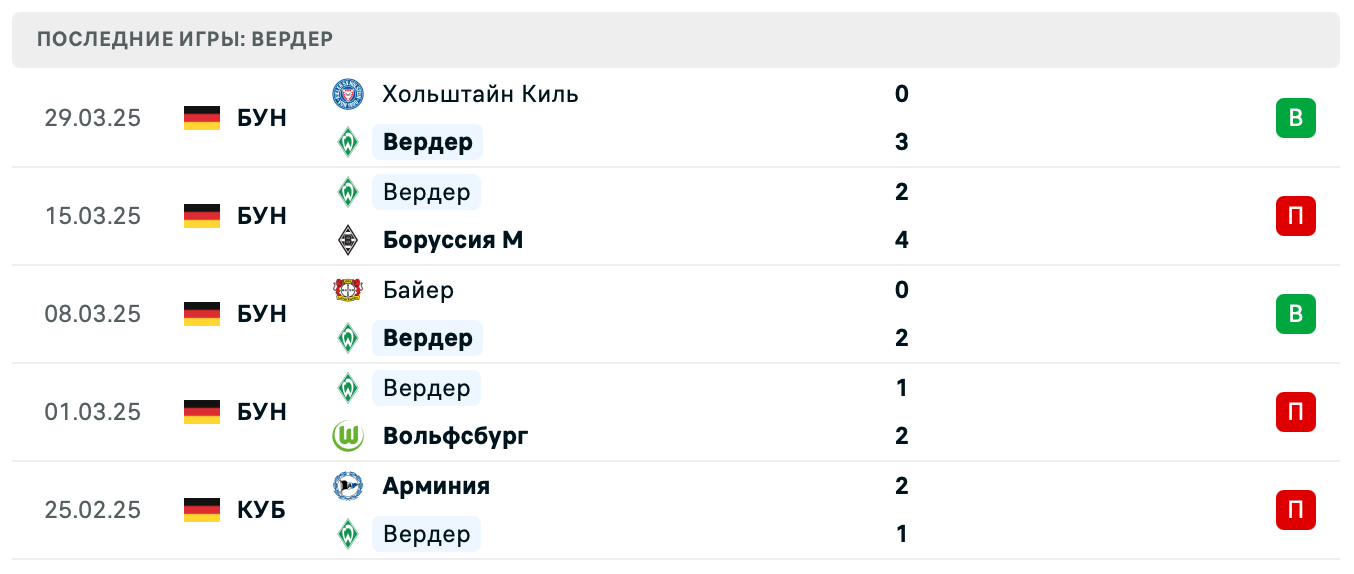1354x574 pixels.
Task: Click the German flag beside 15.03.25
Action: tap(202, 216)
